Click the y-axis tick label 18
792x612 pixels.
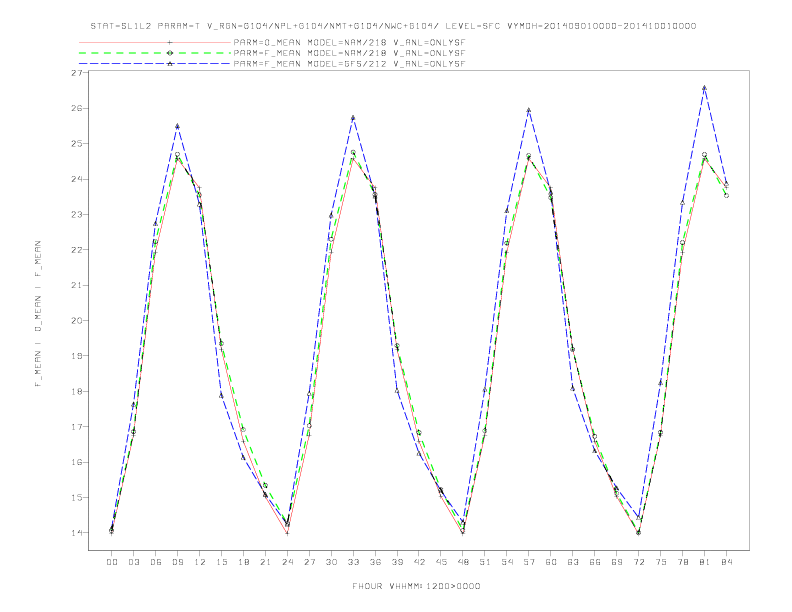pyautogui.click(x=76, y=391)
